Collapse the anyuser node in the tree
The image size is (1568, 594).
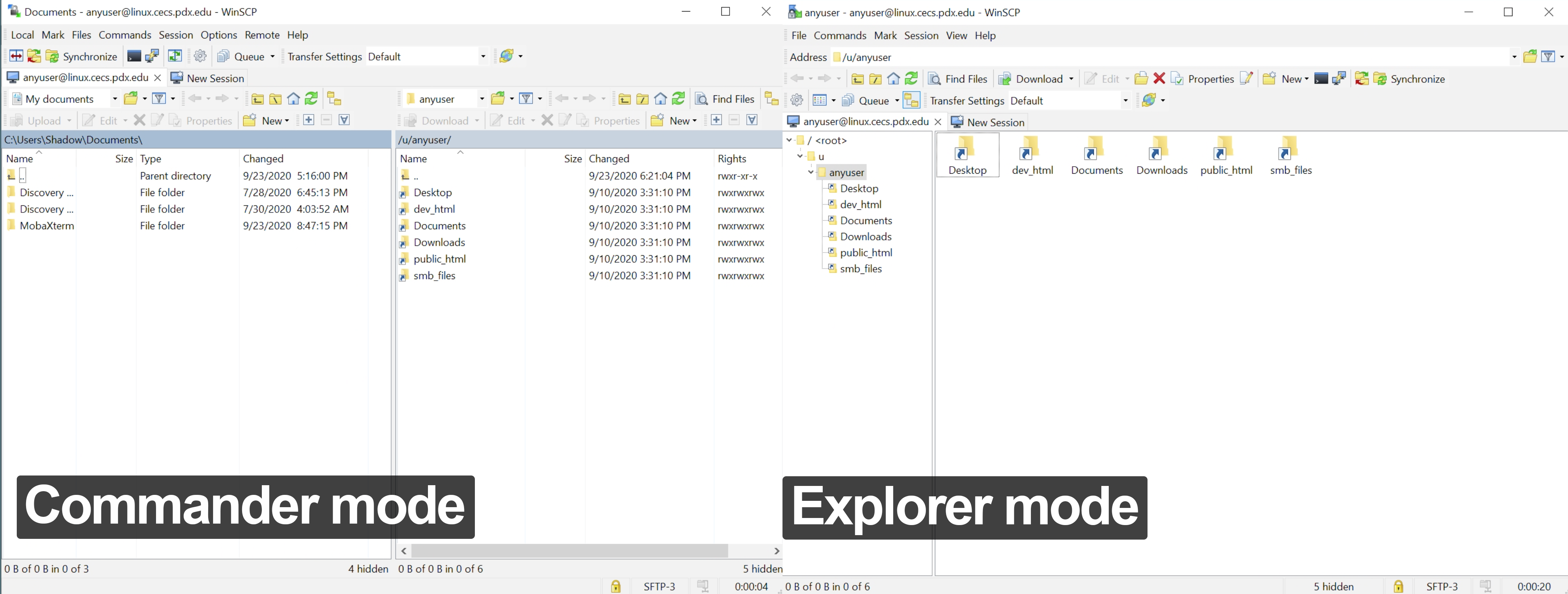[810, 173]
